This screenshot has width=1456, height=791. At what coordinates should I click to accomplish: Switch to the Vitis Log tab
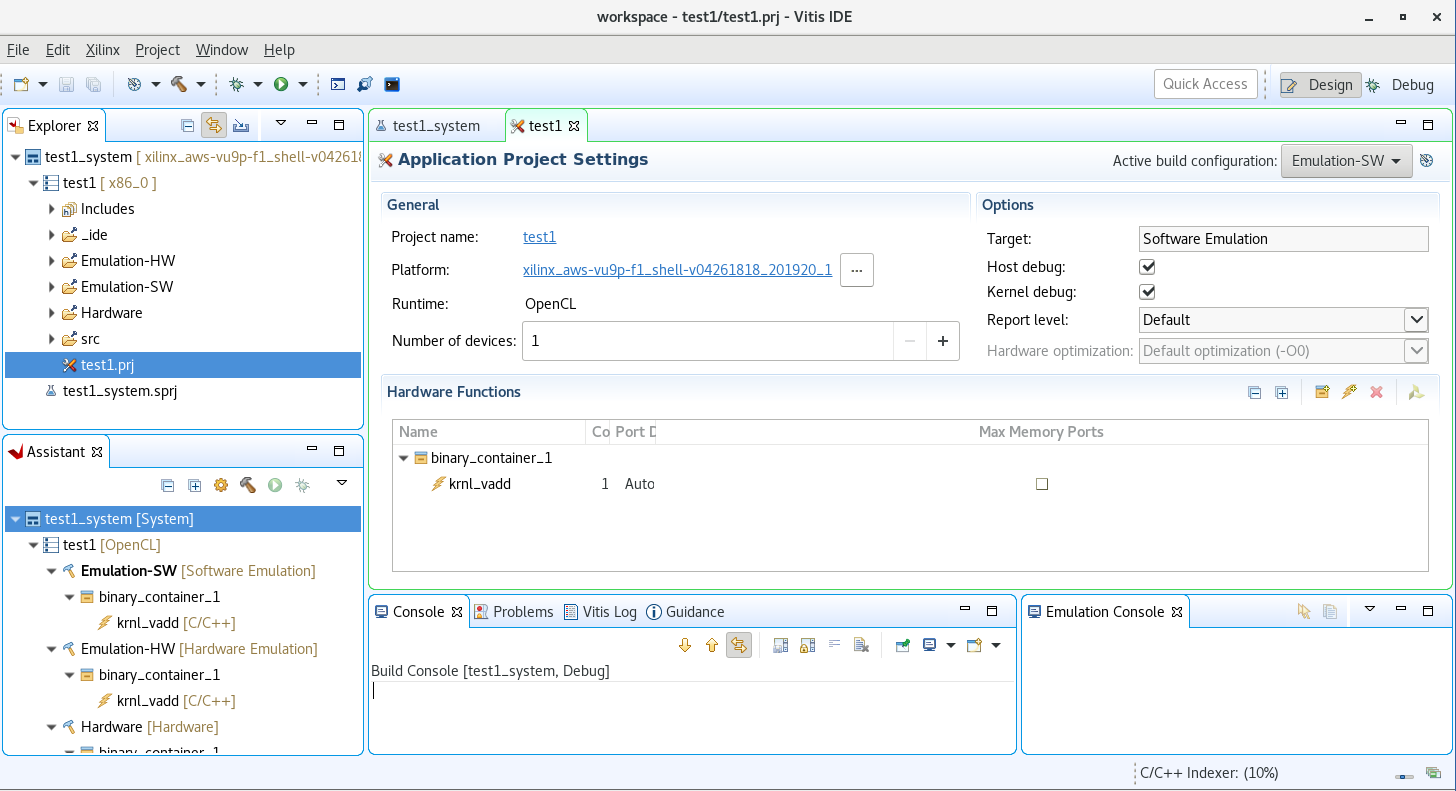[x=600, y=612]
